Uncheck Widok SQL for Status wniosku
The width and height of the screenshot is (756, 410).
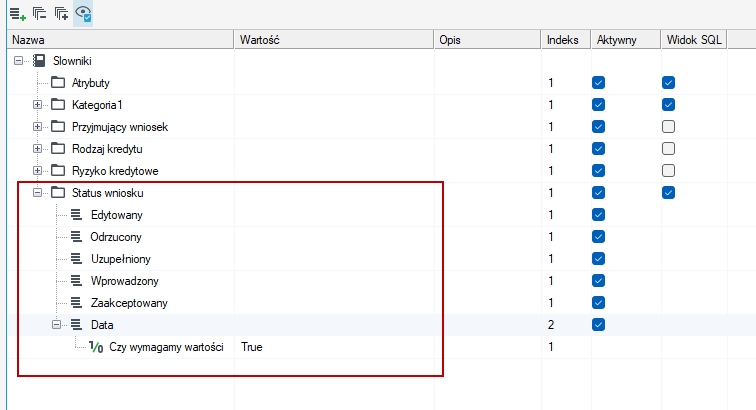(x=668, y=193)
